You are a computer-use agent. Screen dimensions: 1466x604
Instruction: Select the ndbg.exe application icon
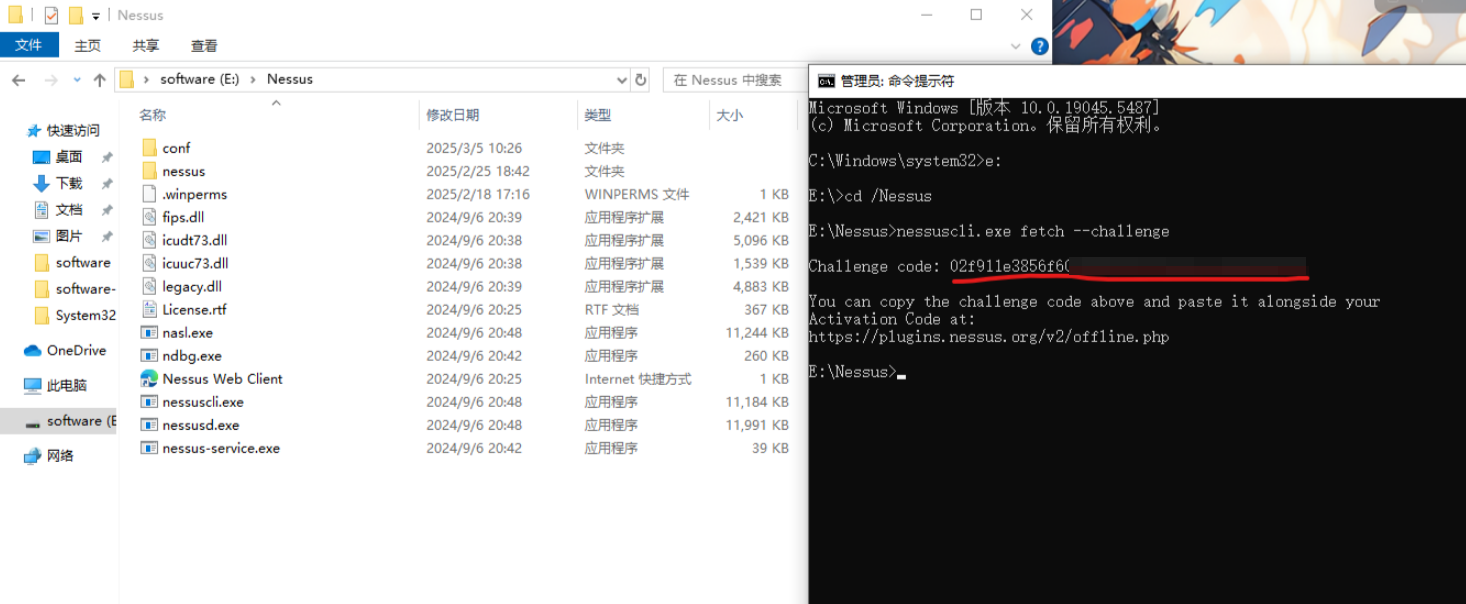(149, 355)
